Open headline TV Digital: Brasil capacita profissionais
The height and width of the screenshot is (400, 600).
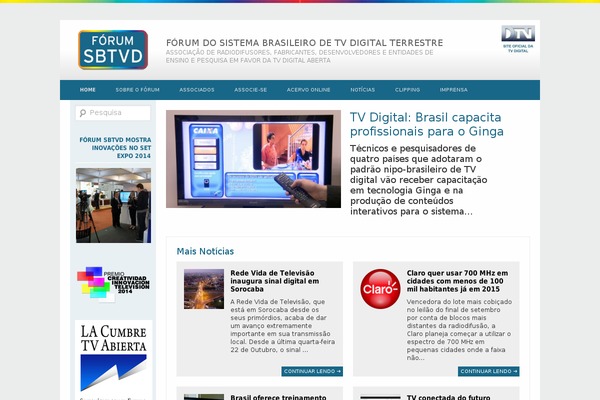(426, 124)
